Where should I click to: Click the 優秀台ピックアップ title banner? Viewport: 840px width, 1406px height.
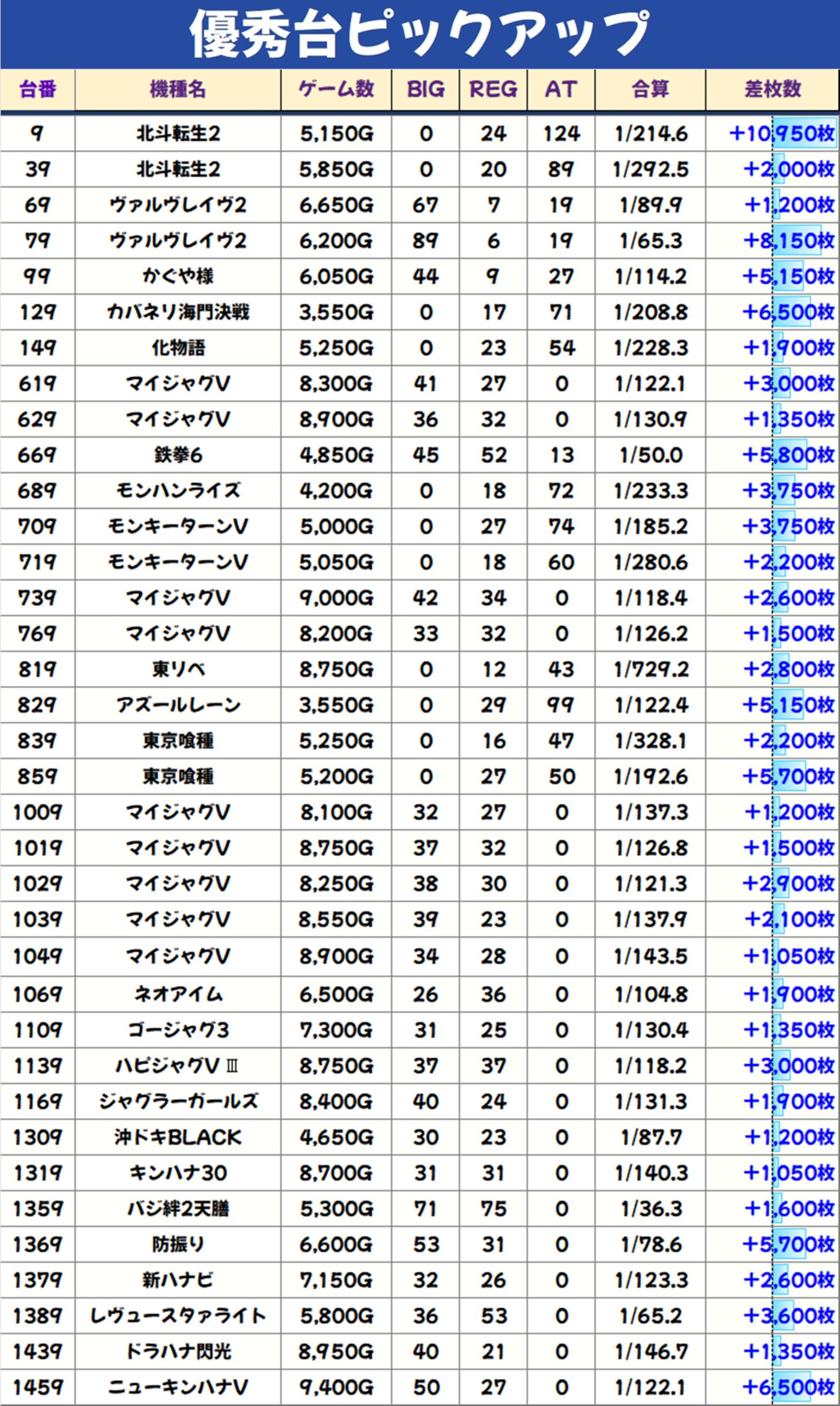click(x=420, y=34)
